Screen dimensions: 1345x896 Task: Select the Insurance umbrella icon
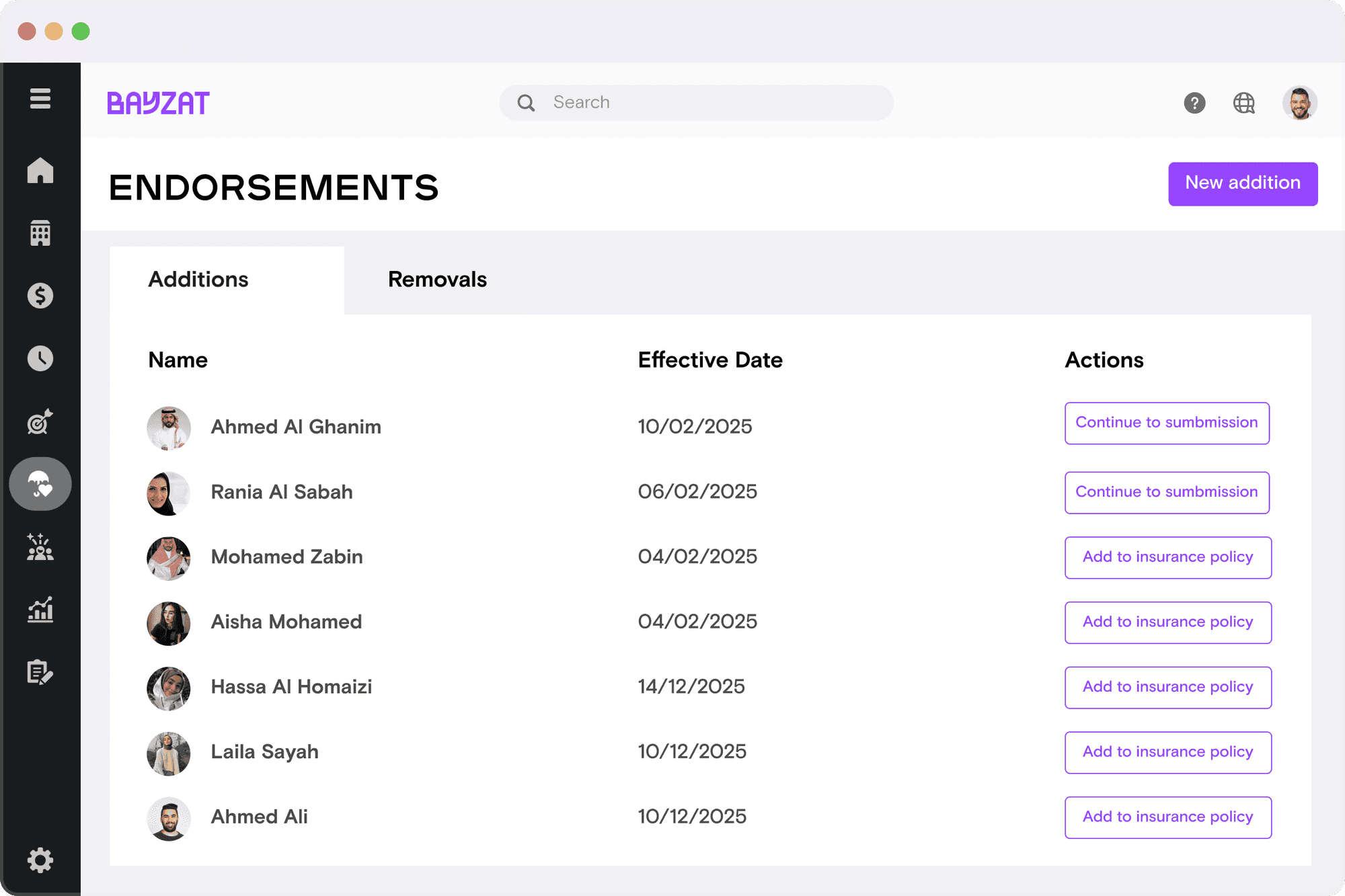[x=40, y=483]
